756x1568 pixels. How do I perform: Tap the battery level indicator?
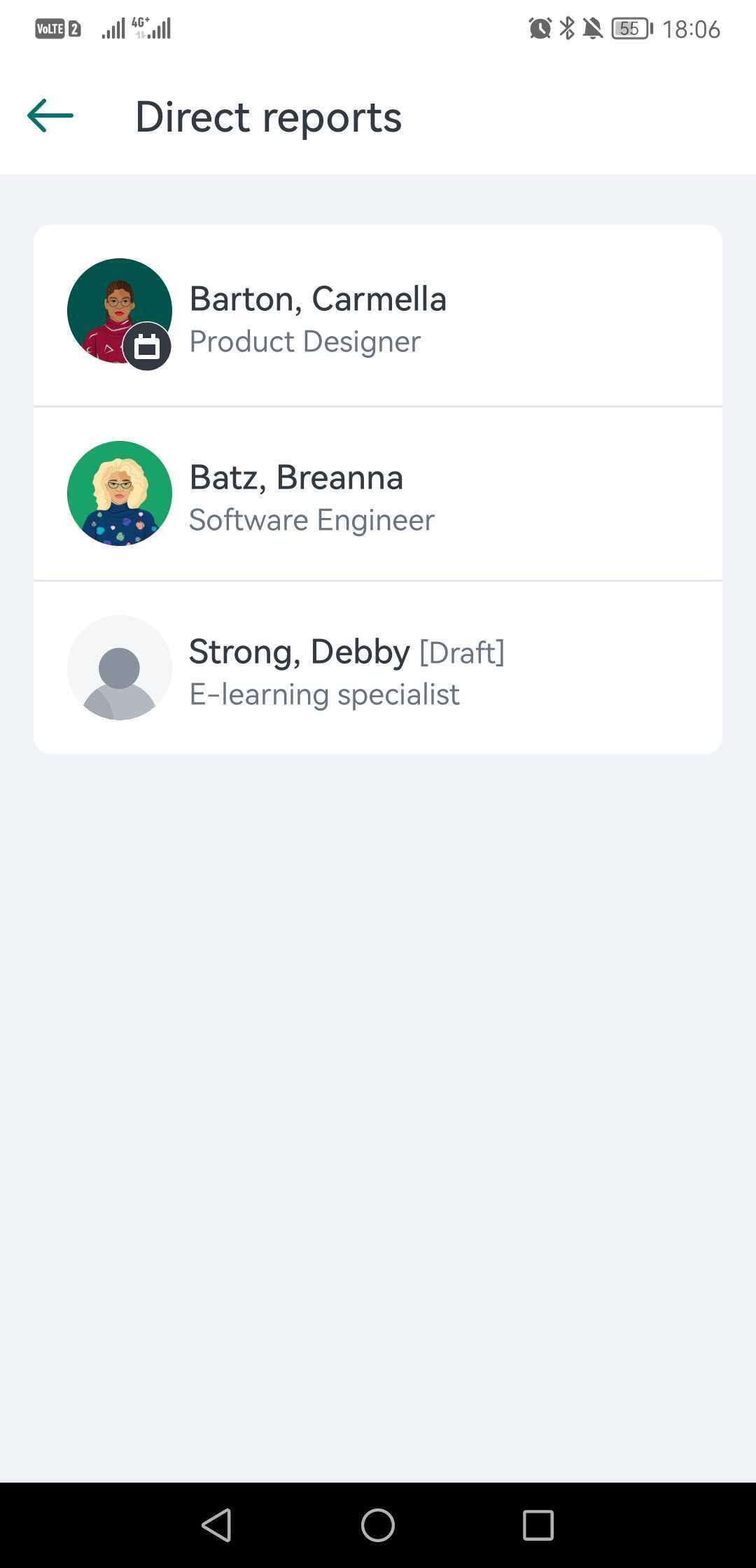click(631, 29)
